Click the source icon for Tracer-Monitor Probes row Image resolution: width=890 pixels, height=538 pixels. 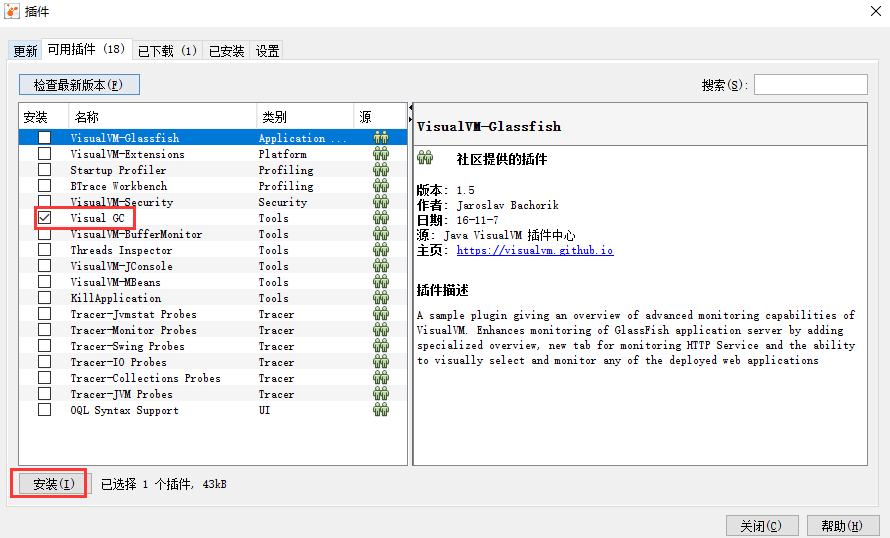[x=381, y=330]
